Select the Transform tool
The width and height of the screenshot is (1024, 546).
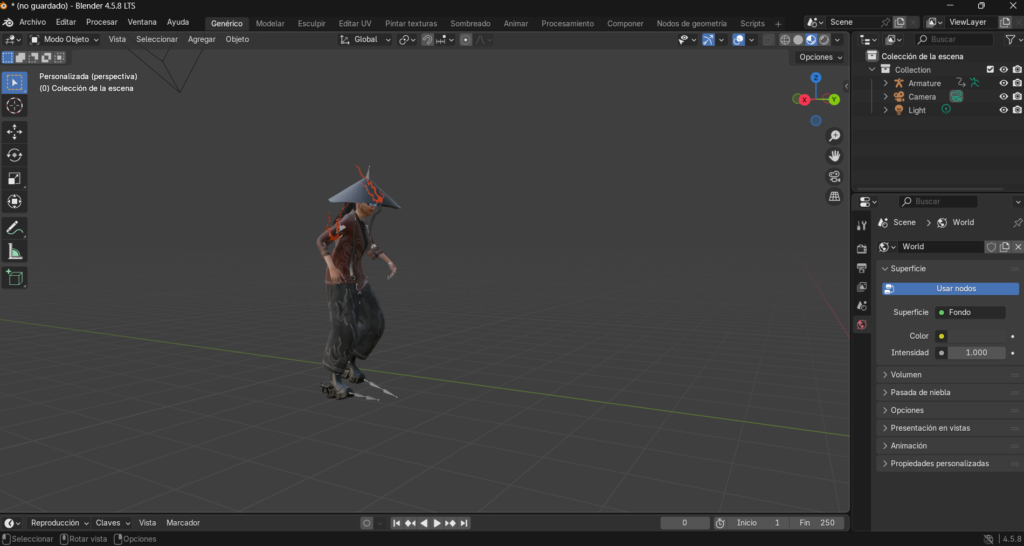(x=14, y=202)
